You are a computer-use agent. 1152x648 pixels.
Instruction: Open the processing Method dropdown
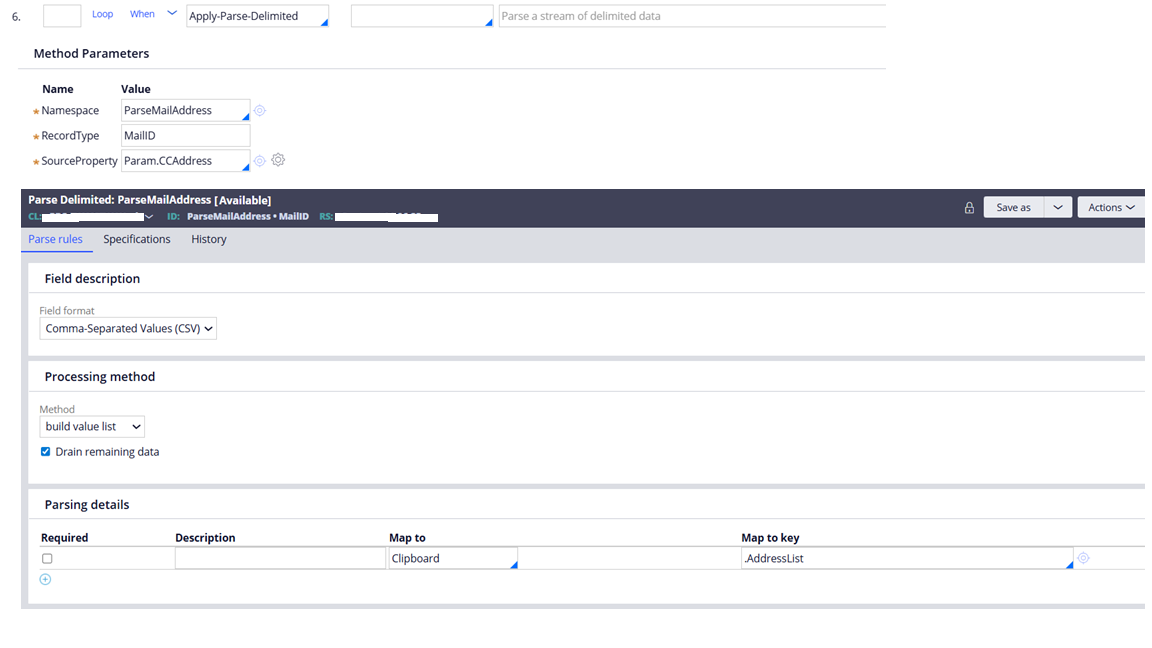92,427
